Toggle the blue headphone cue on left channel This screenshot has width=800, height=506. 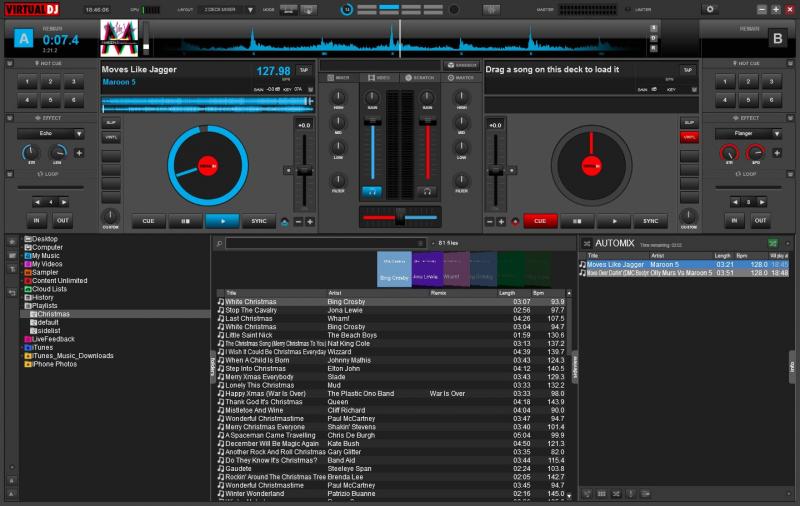372,192
